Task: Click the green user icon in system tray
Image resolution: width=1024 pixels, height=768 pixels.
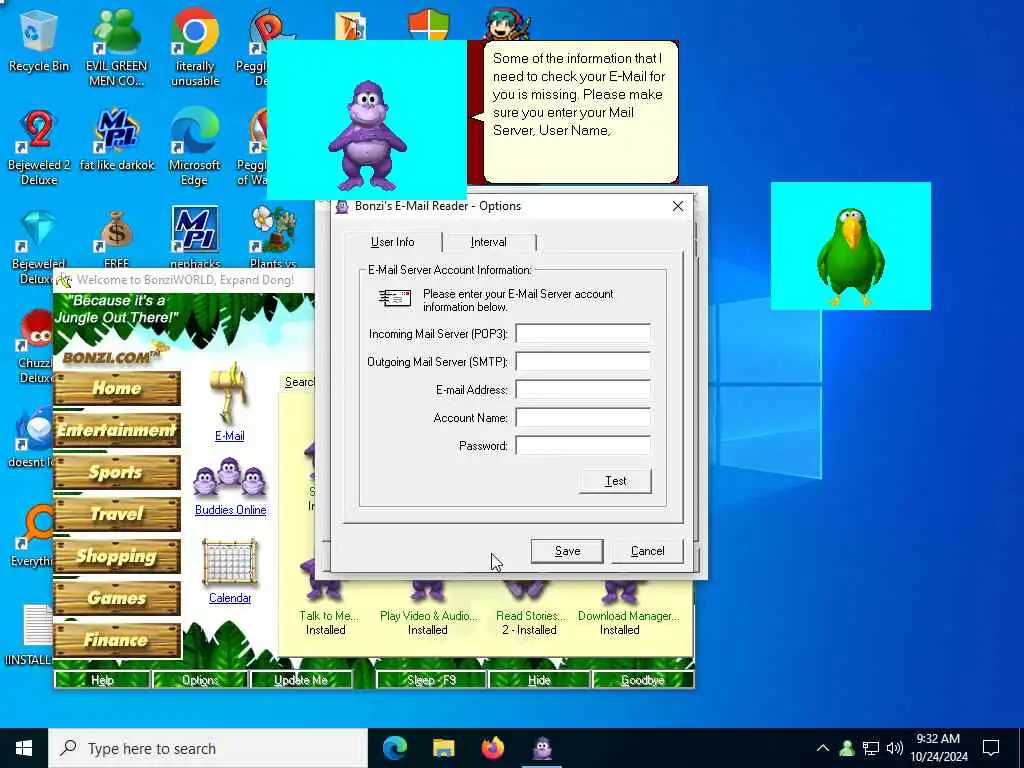Action: click(x=847, y=748)
